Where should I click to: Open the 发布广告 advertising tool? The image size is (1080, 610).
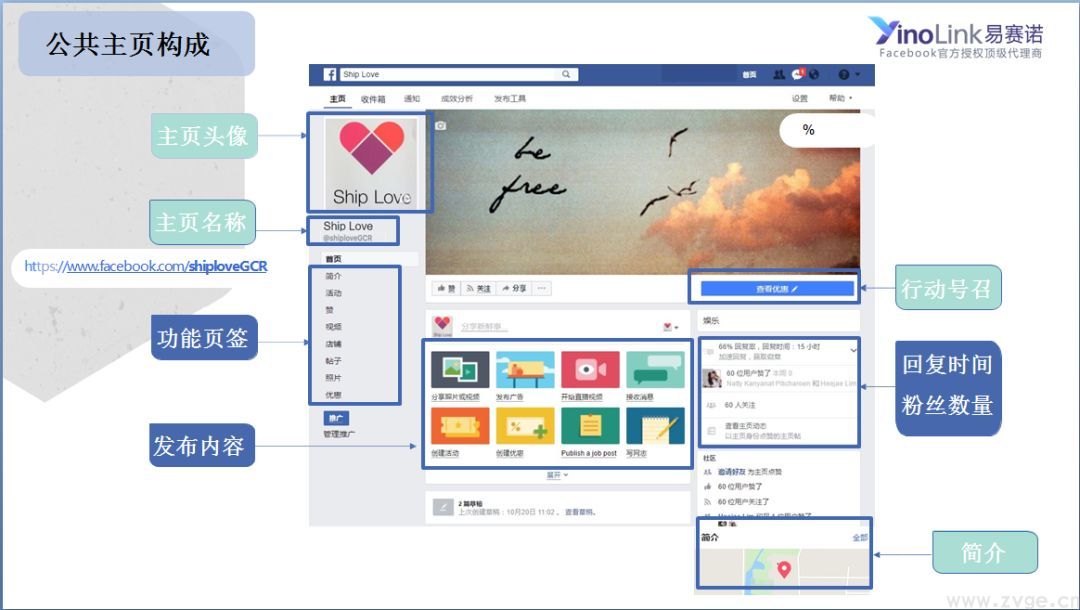coord(526,370)
